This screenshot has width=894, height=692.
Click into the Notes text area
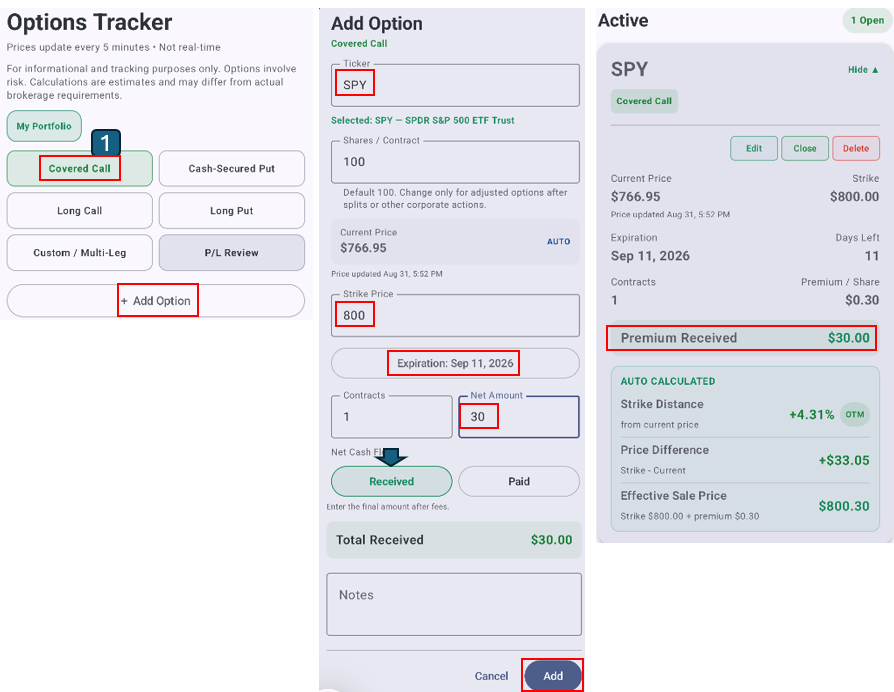(454, 604)
